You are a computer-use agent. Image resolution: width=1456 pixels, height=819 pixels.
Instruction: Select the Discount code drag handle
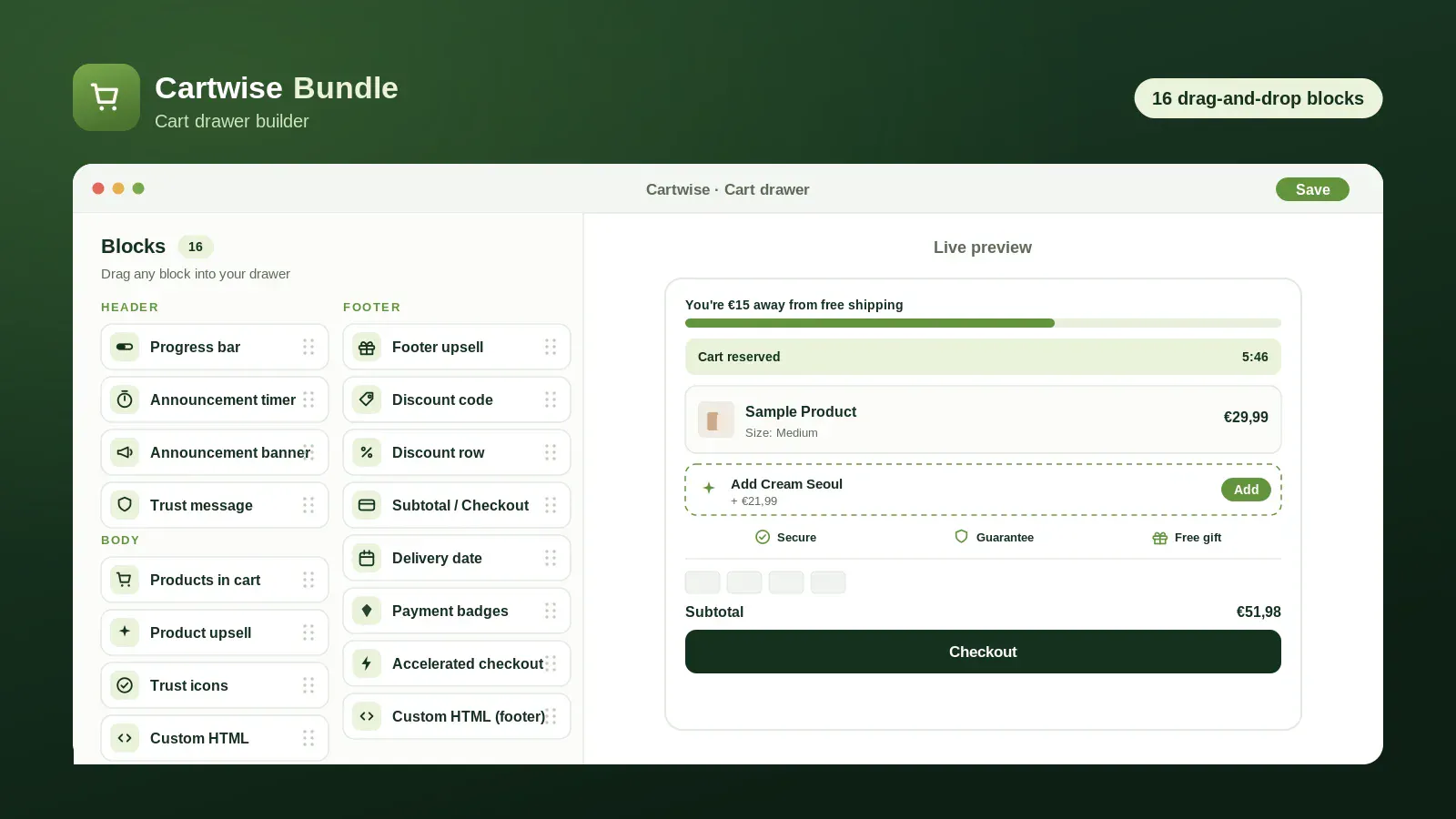[x=551, y=399]
